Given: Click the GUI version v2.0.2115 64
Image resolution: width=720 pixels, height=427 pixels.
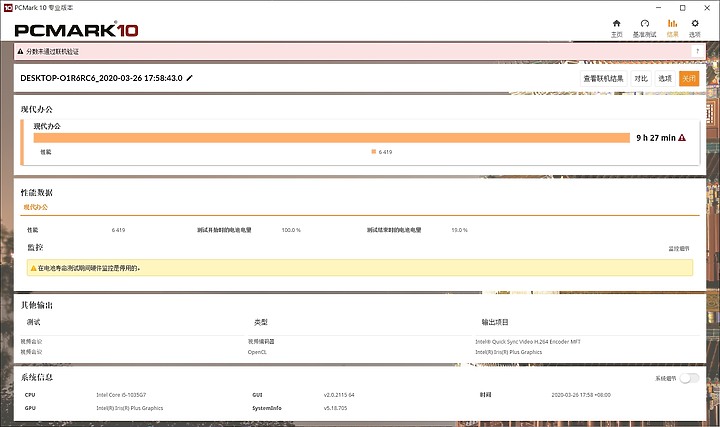Looking at the screenshot, I should (x=339, y=395).
